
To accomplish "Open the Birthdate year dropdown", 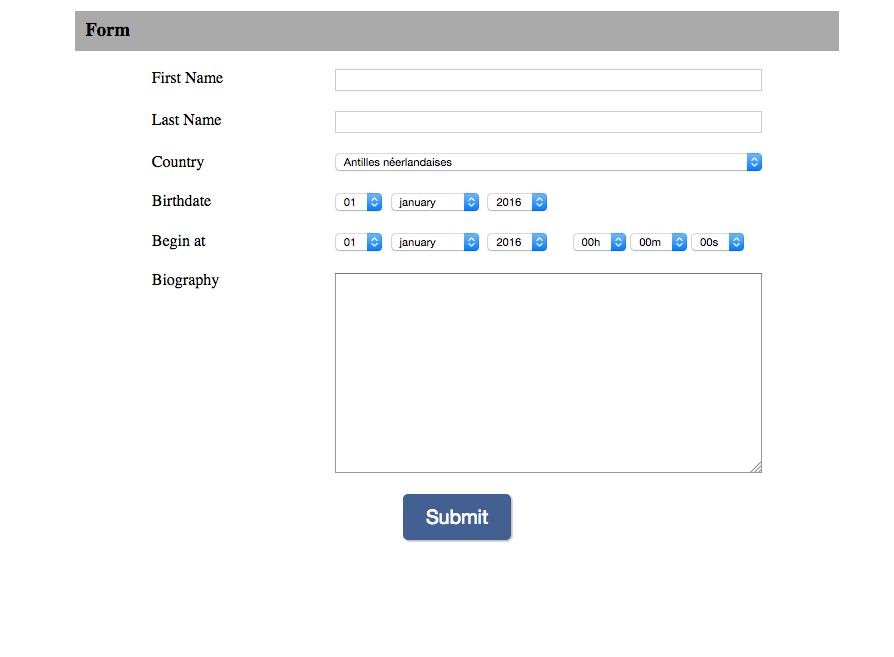I will (517, 202).
